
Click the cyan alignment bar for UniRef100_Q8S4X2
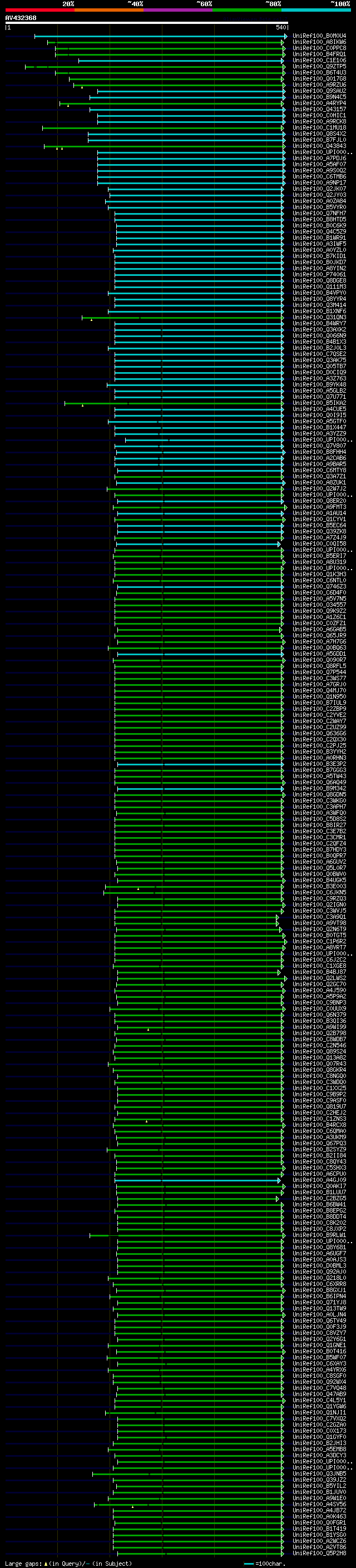187,134
